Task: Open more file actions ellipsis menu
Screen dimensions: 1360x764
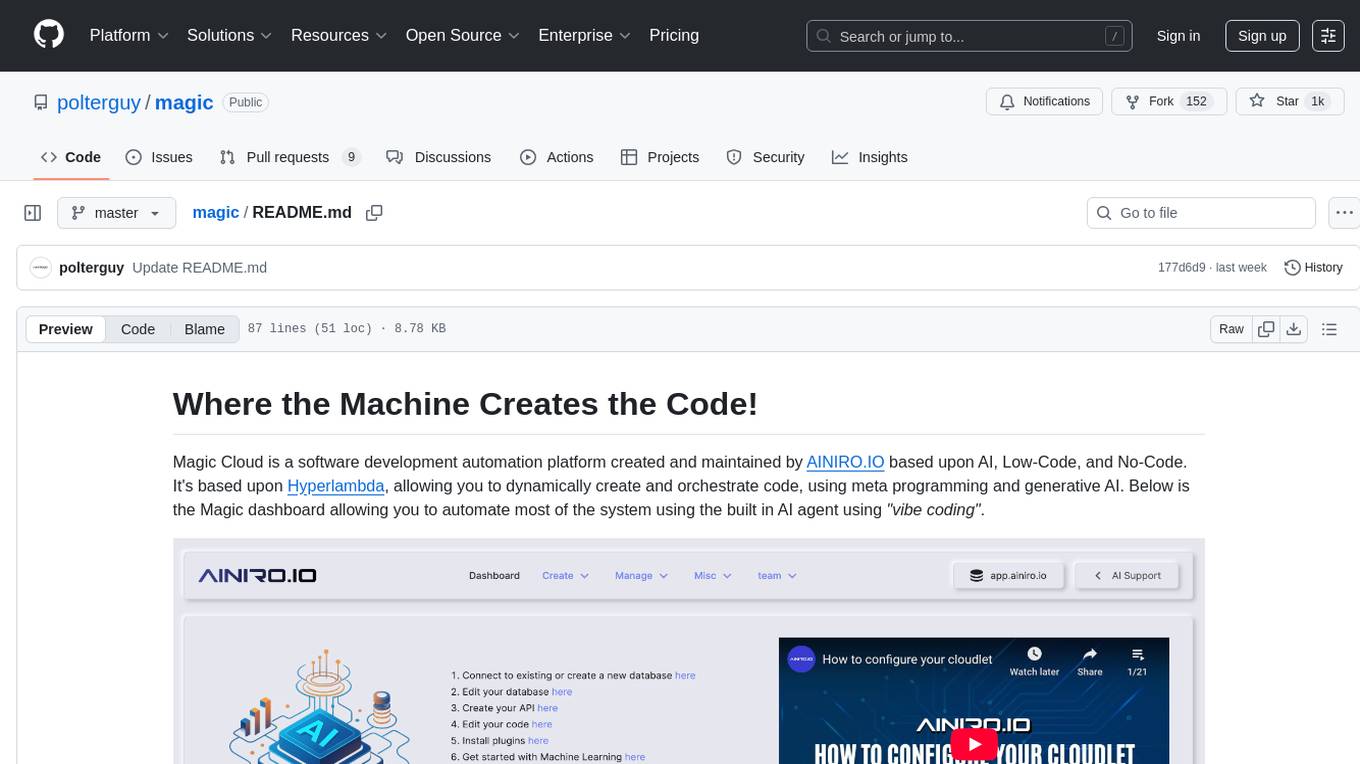Action: 1344,213
